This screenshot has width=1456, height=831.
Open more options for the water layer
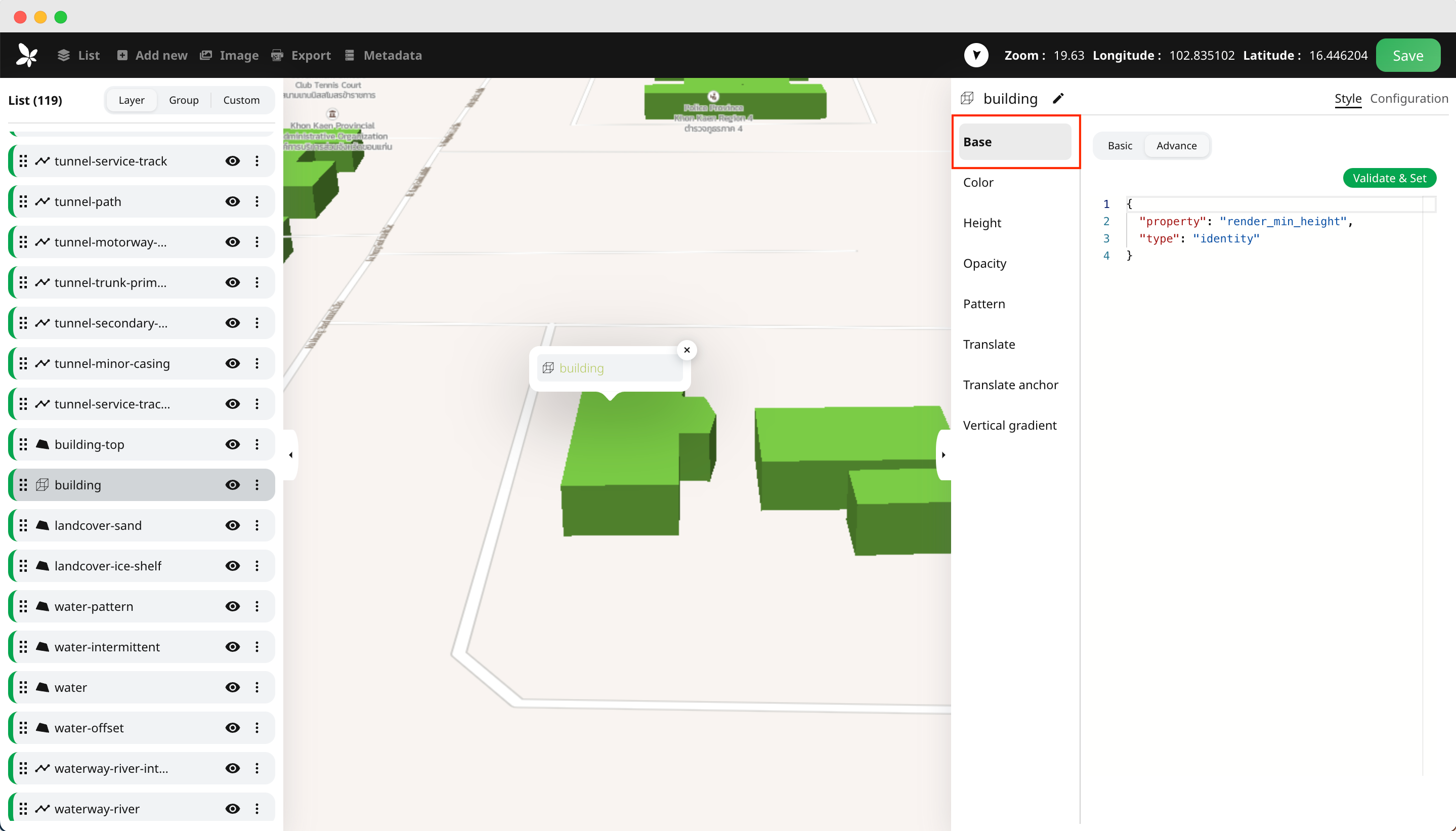click(x=258, y=688)
